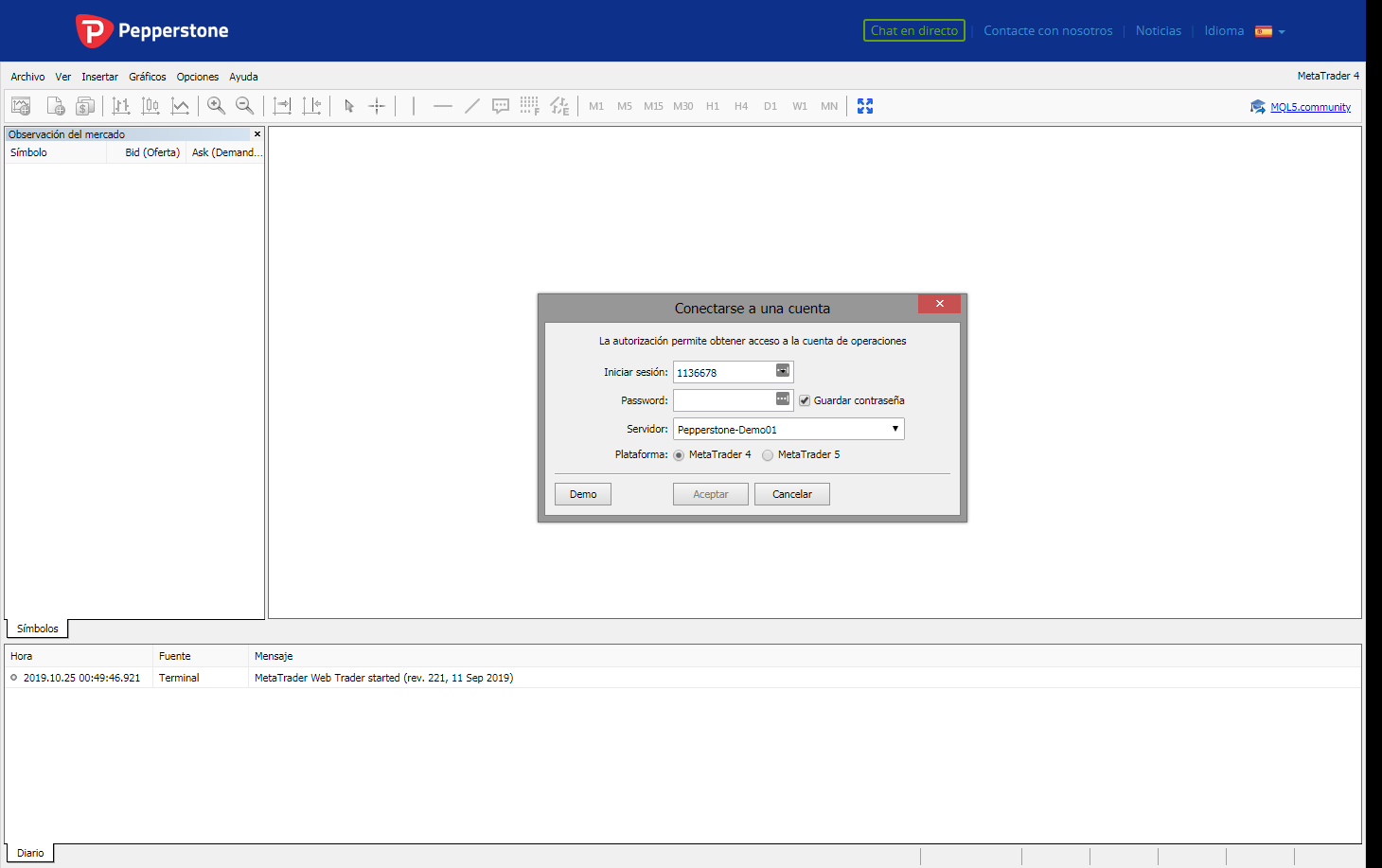The image size is (1382, 868).
Task: Select the MetaTrader 5 radio button
Action: tap(768, 455)
